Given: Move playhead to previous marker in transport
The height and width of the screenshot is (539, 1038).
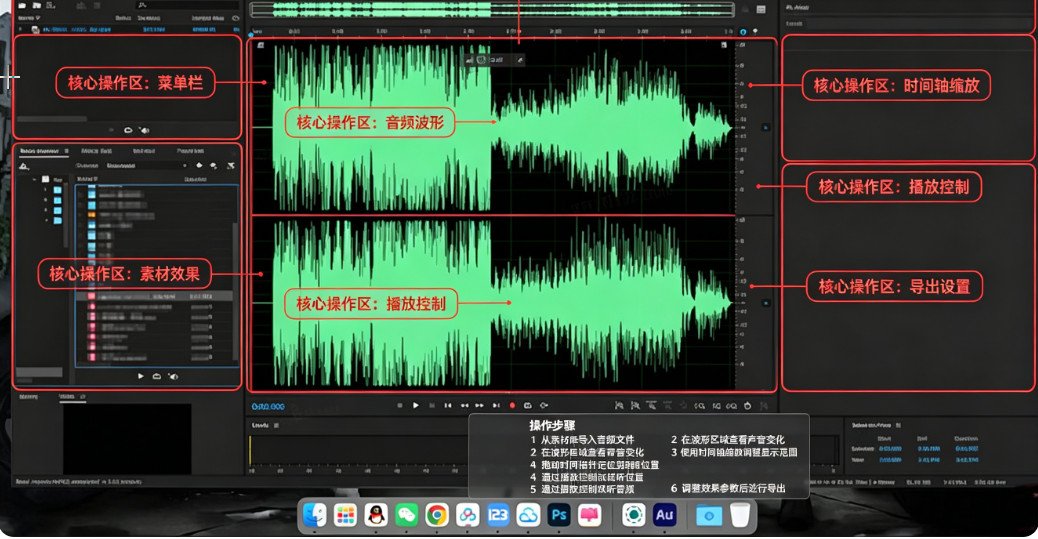Looking at the screenshot, I should click(x=448, y=405).
